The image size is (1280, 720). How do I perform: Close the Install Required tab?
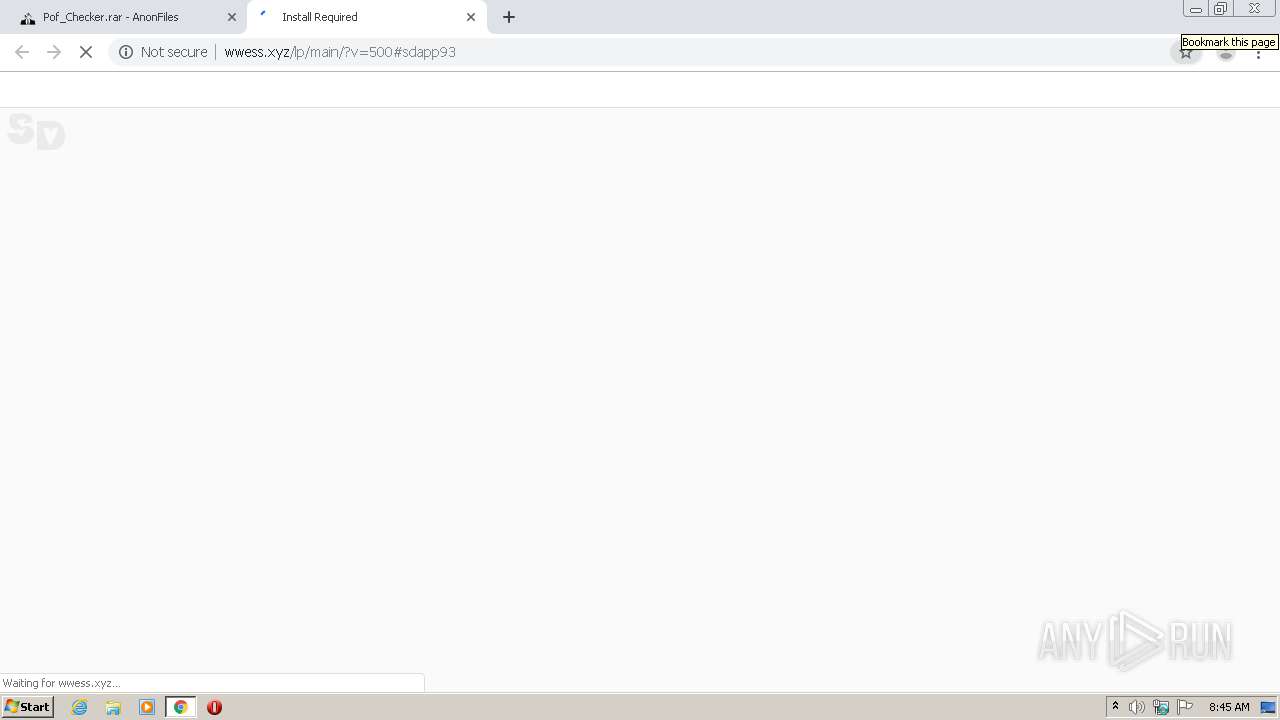point(471,17)
